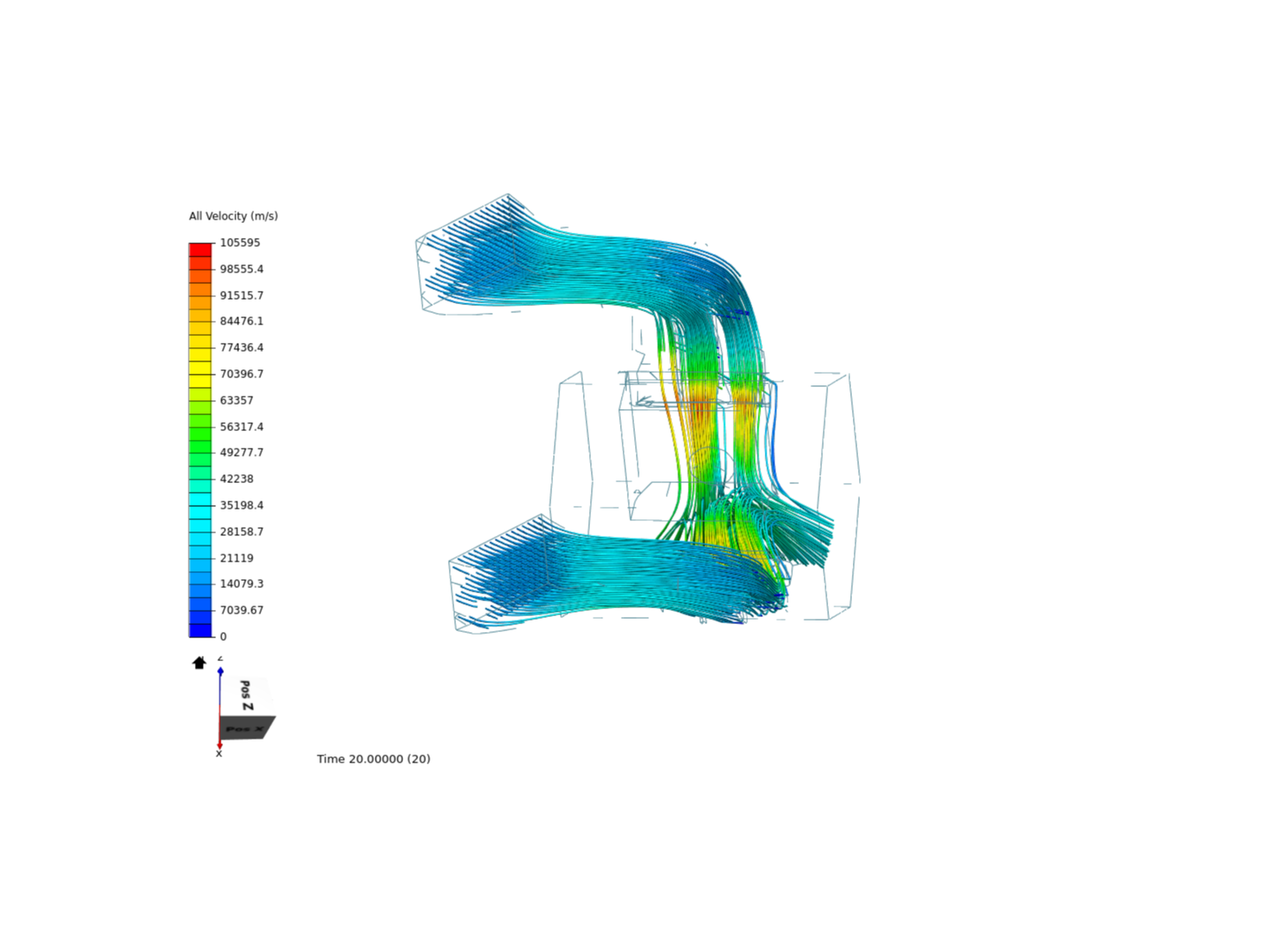Image resolution: width=1270 pixels, height=952 pixels.
Task: Select the dark Pos X face of orientation cube
Action: point(246,728)
